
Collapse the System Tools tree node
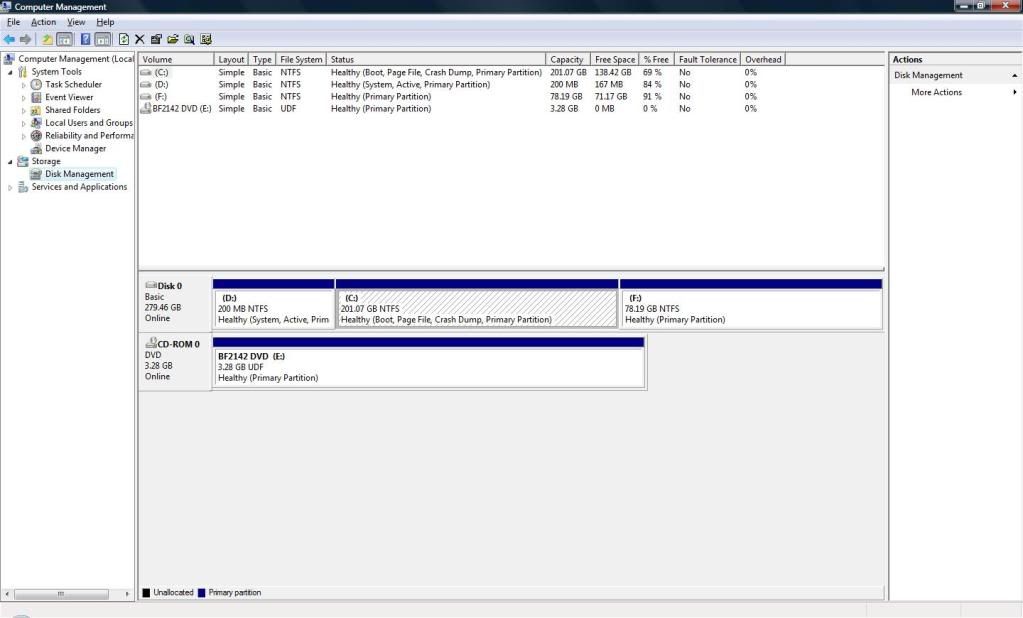point(11,72)
